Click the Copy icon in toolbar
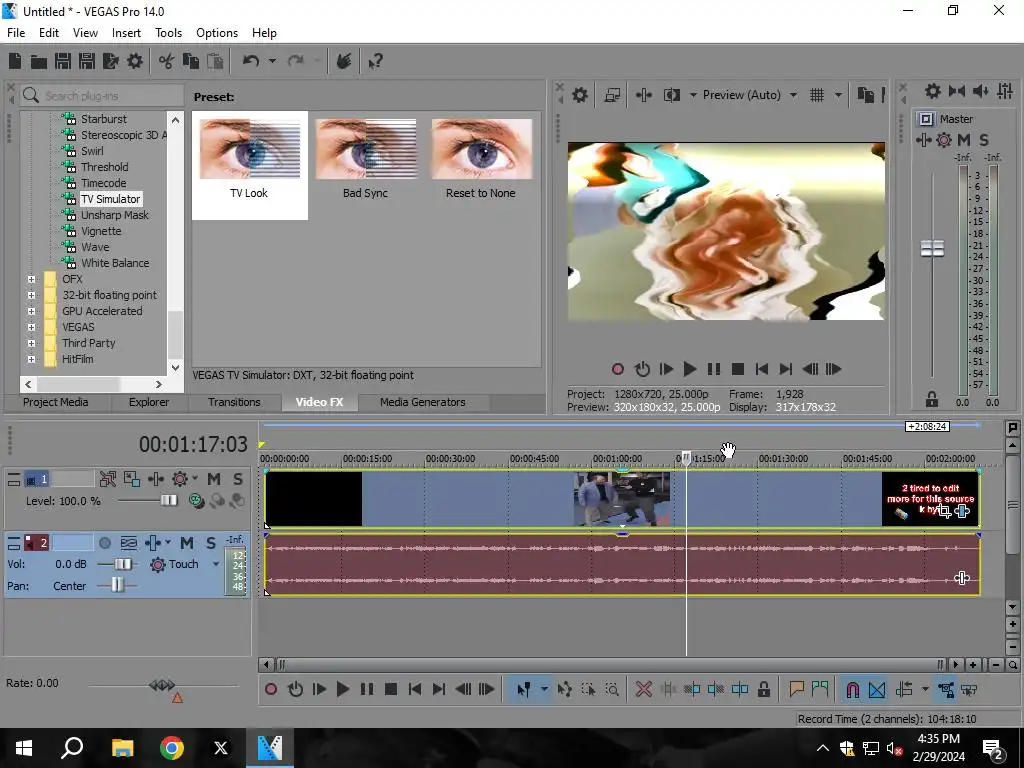This screenshot has height=768, width=1024. pos(191,61)
